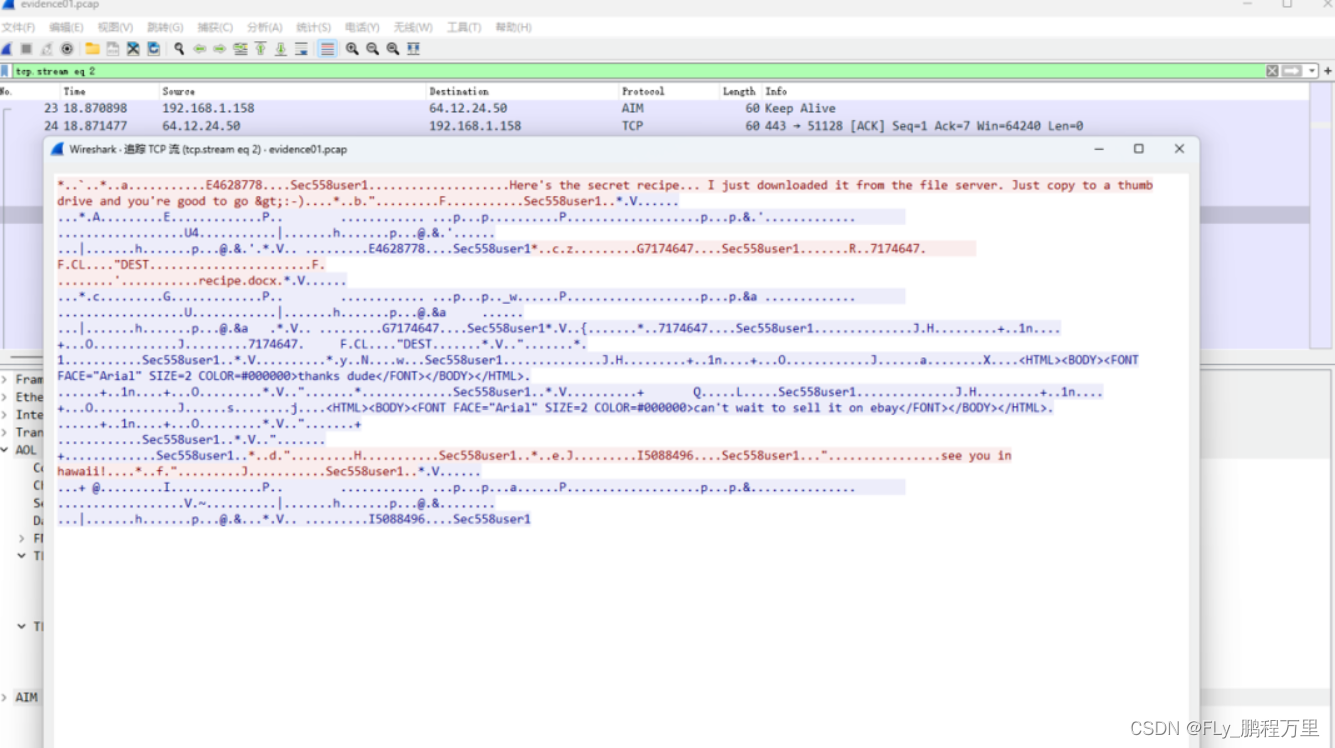Open the 无线(W) menu

click(413, 27)
